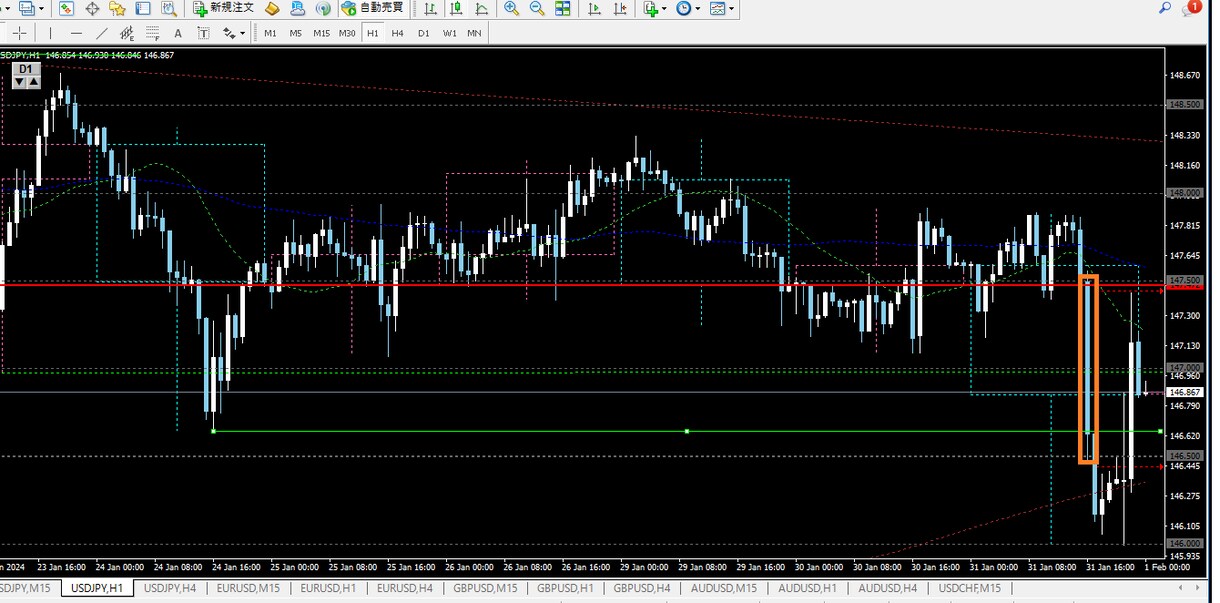Toggle the candlestick chart type button
1220x603 pixels.
point(456,9)
